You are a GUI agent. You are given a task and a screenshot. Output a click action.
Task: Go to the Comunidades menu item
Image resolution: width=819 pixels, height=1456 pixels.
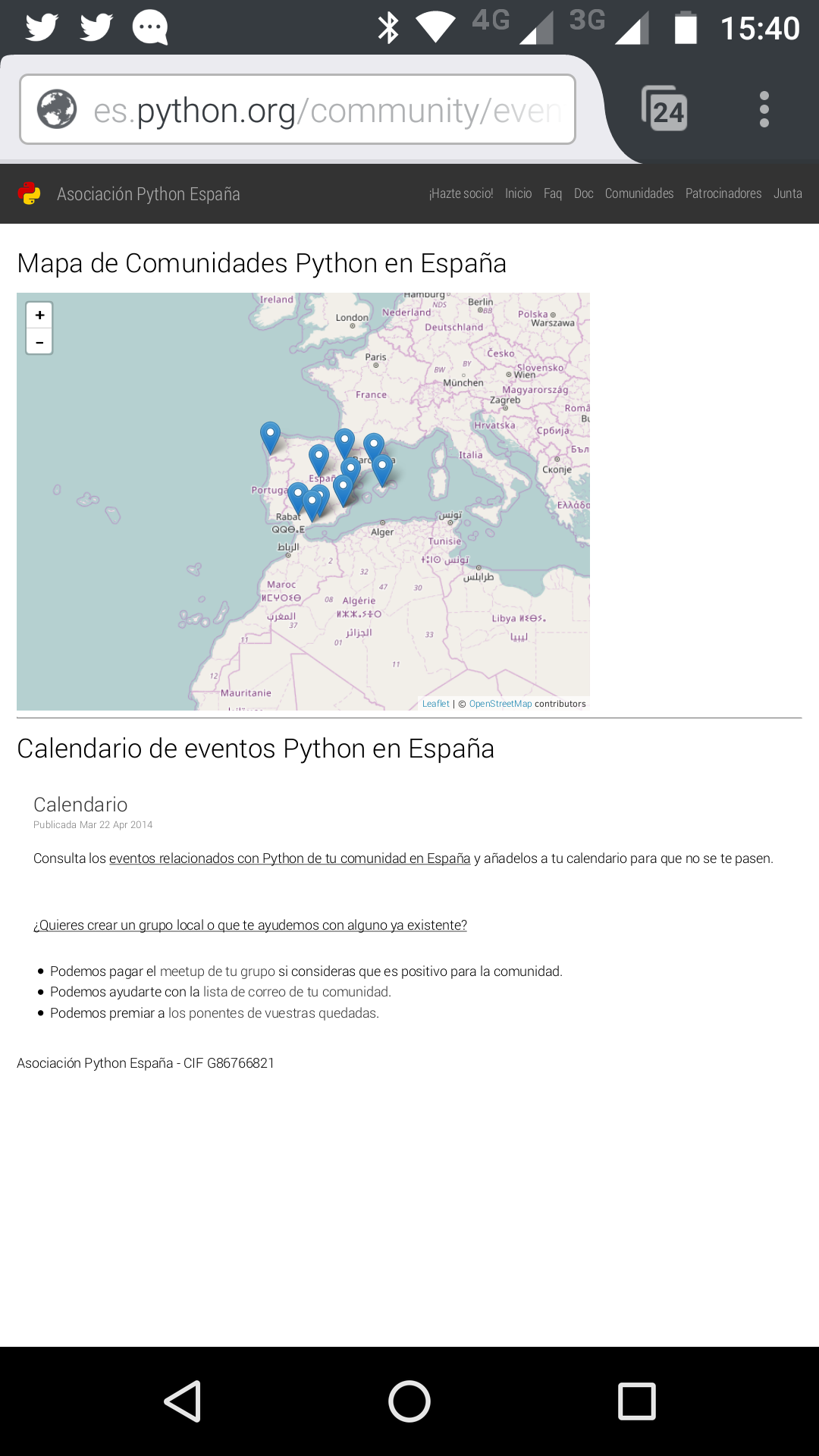[x=639, y=194]
